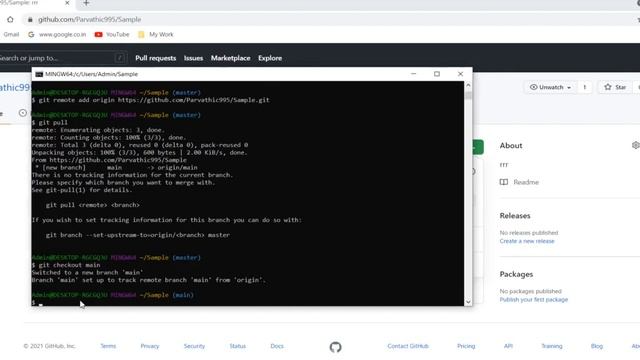Click the MINGW64 terminal title icon
The height and width of the screenshot is (360, 640).
[x=39, y=74]
